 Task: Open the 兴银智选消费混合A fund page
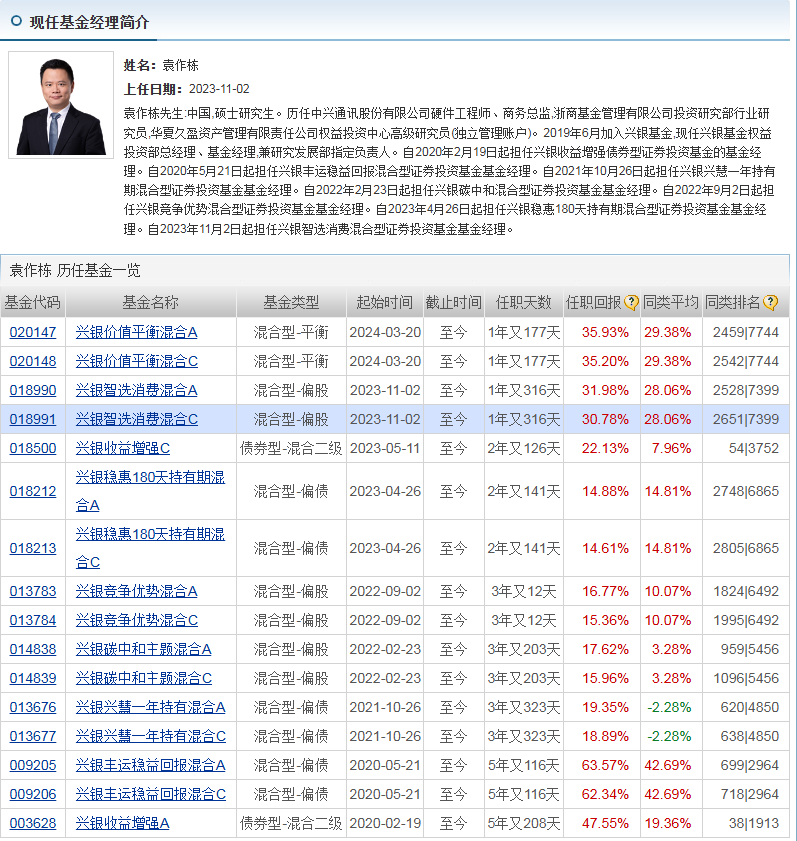point(136,390)
